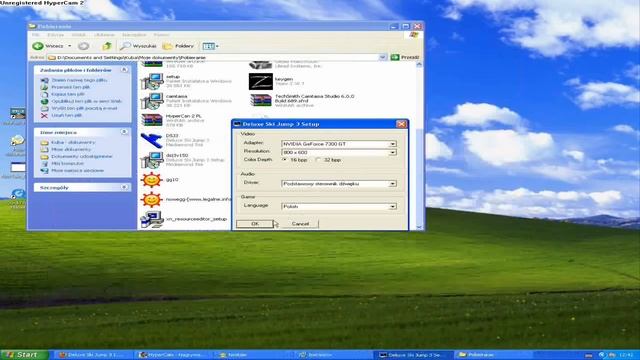
Task: Click the Mój komputer icon in Inne miejsca
Action: click(x=44, y=164)
